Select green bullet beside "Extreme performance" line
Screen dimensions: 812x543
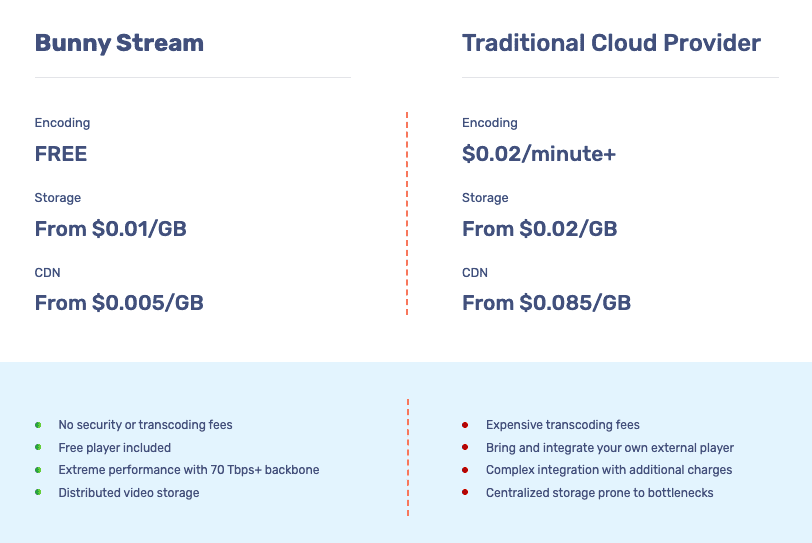pyautogui.click(x=38, y=470)
